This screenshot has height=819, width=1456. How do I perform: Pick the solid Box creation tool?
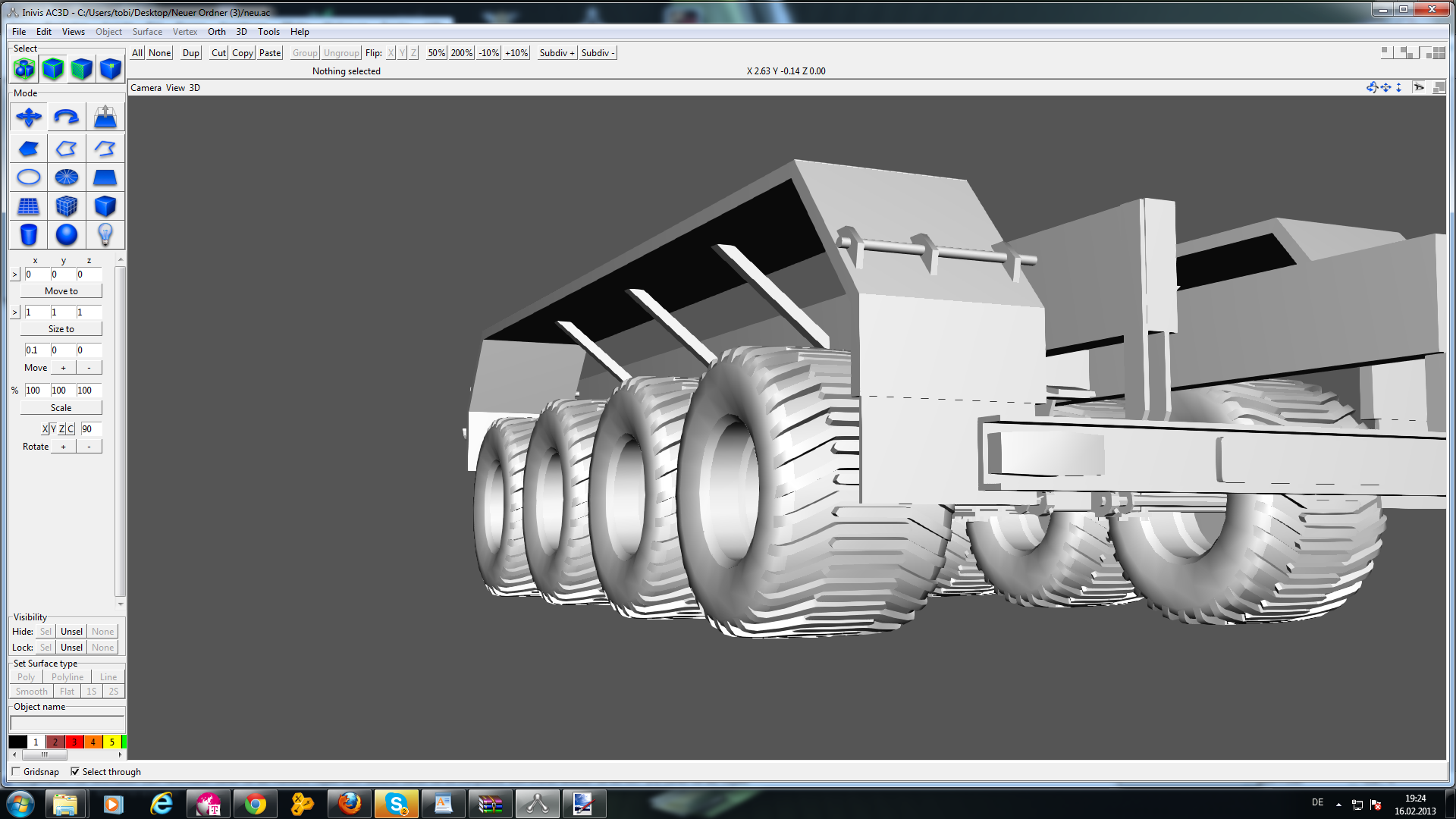click(105, 206)
